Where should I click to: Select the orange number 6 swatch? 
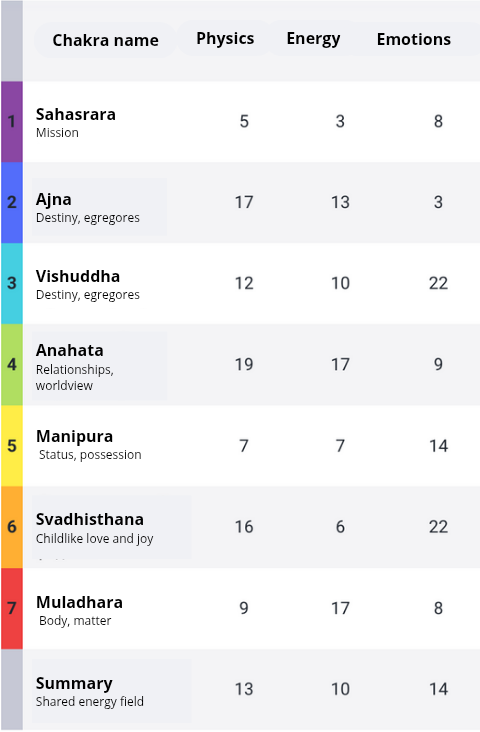(12, 527)
